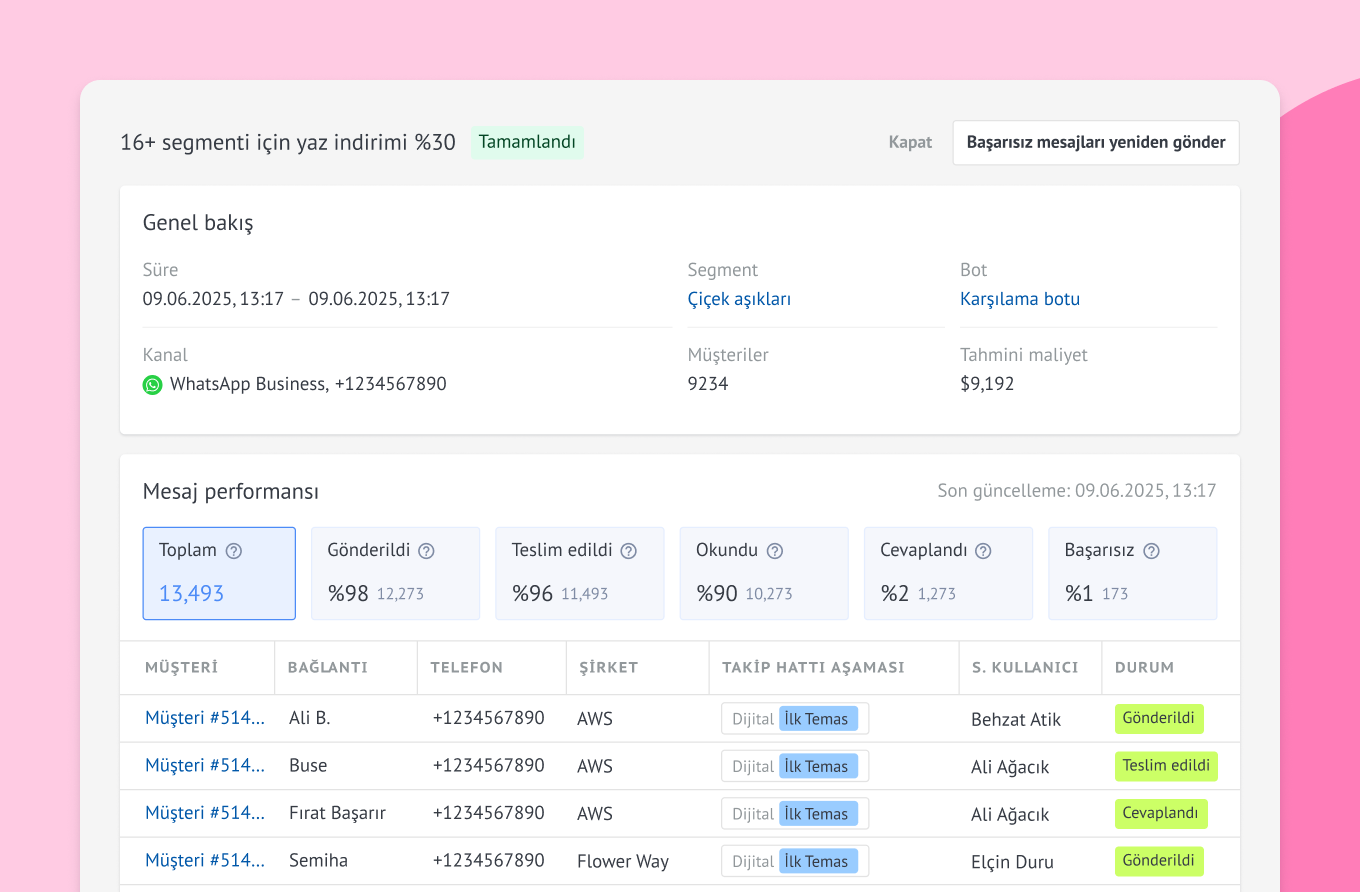
Task: Sort by the DURUM column header
Action: [1144, 667]
